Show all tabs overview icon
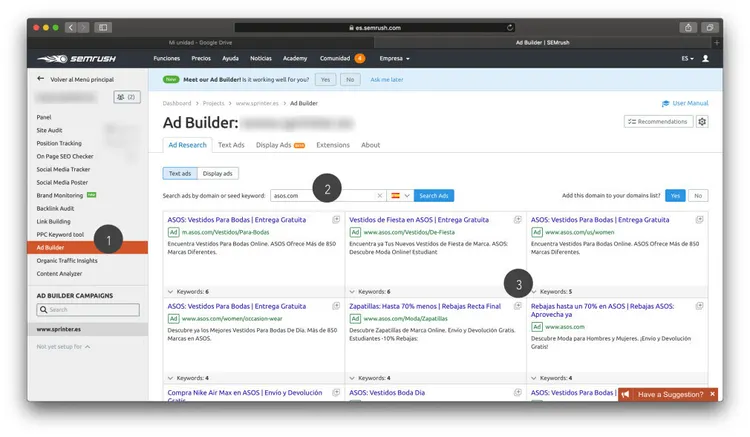 point(710,27)
